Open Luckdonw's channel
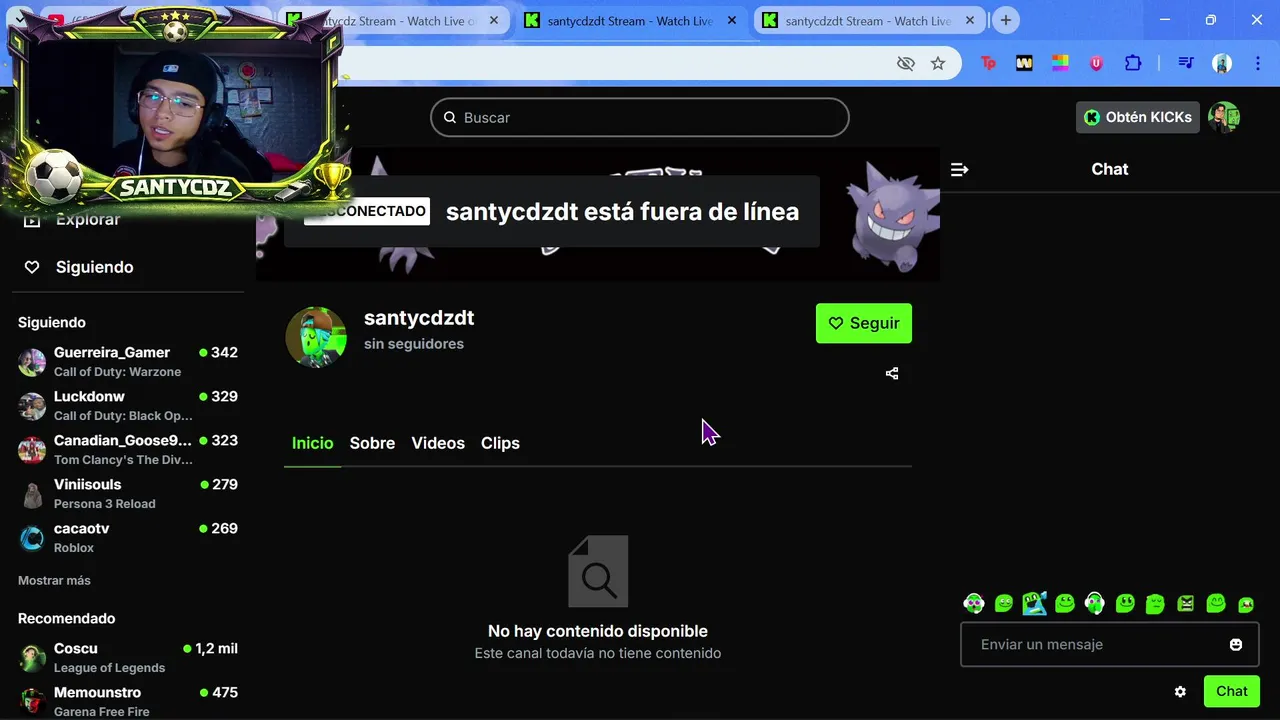The image size is (1280, 720). pos(128,405)
